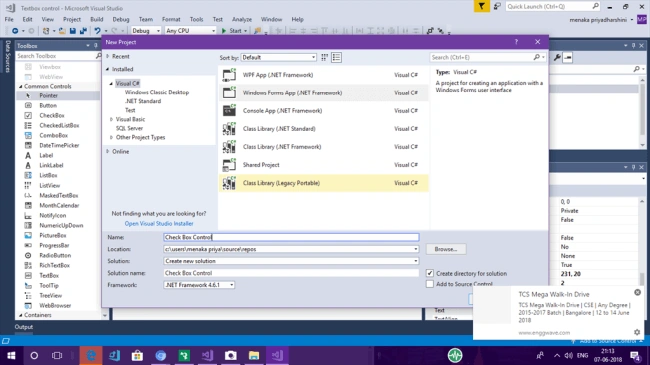650x365 pixels.
Task: Select Console App (.NET Framework) template
Action: 323,111
